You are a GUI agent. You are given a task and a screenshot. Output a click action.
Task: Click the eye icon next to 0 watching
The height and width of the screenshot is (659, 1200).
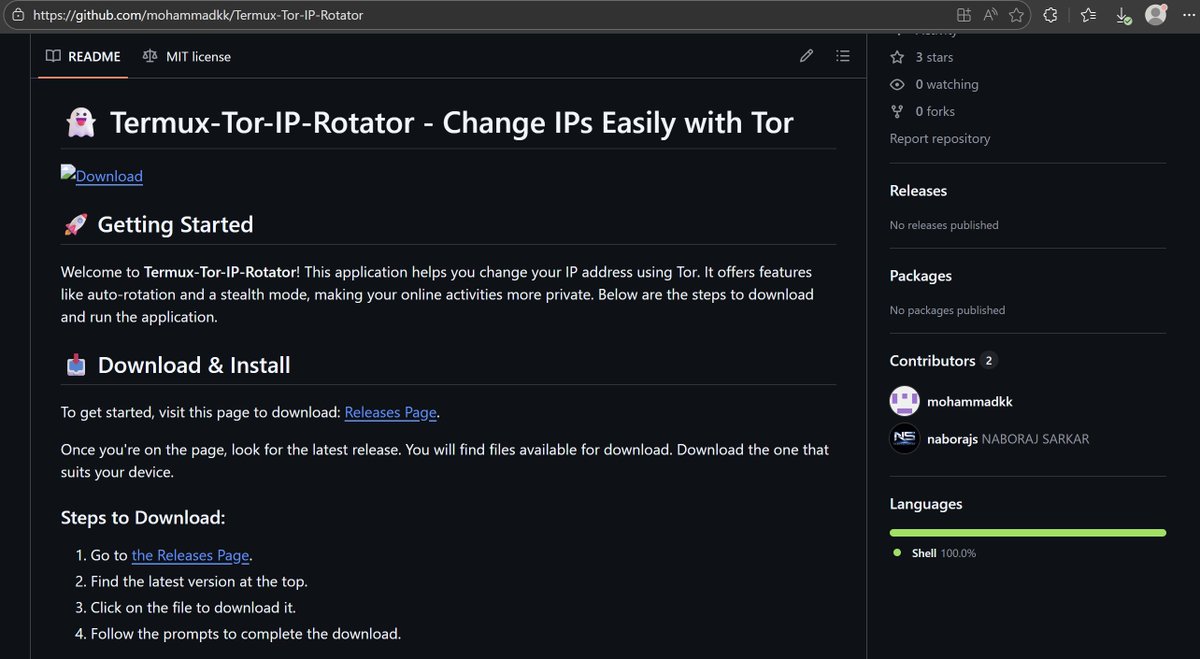tap(897, 84)
